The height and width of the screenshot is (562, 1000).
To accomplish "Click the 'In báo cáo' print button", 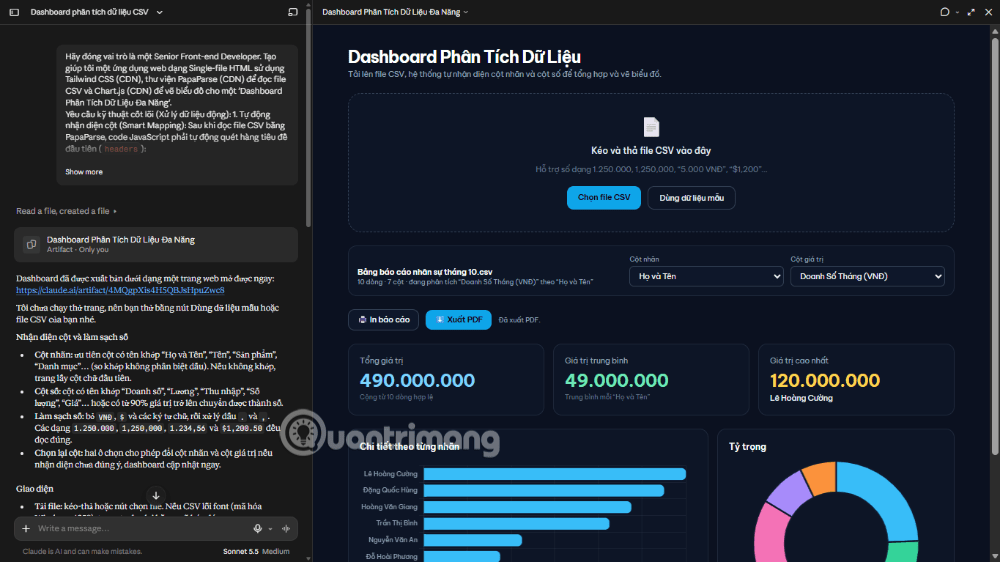I will (x=383, y=320).
